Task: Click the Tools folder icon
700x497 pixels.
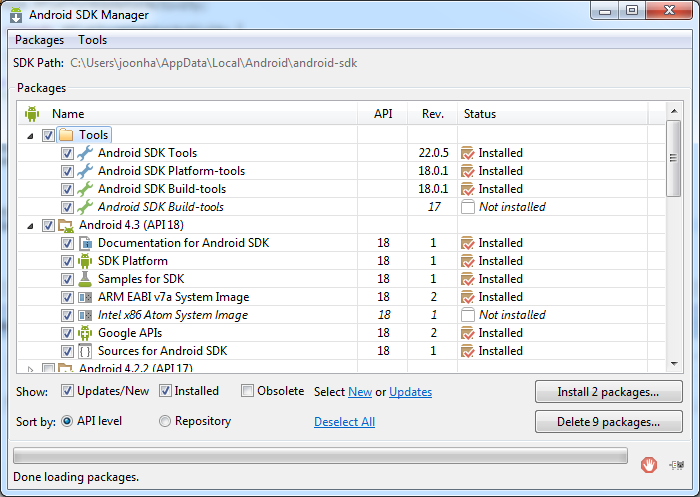Action: (66, 135)
